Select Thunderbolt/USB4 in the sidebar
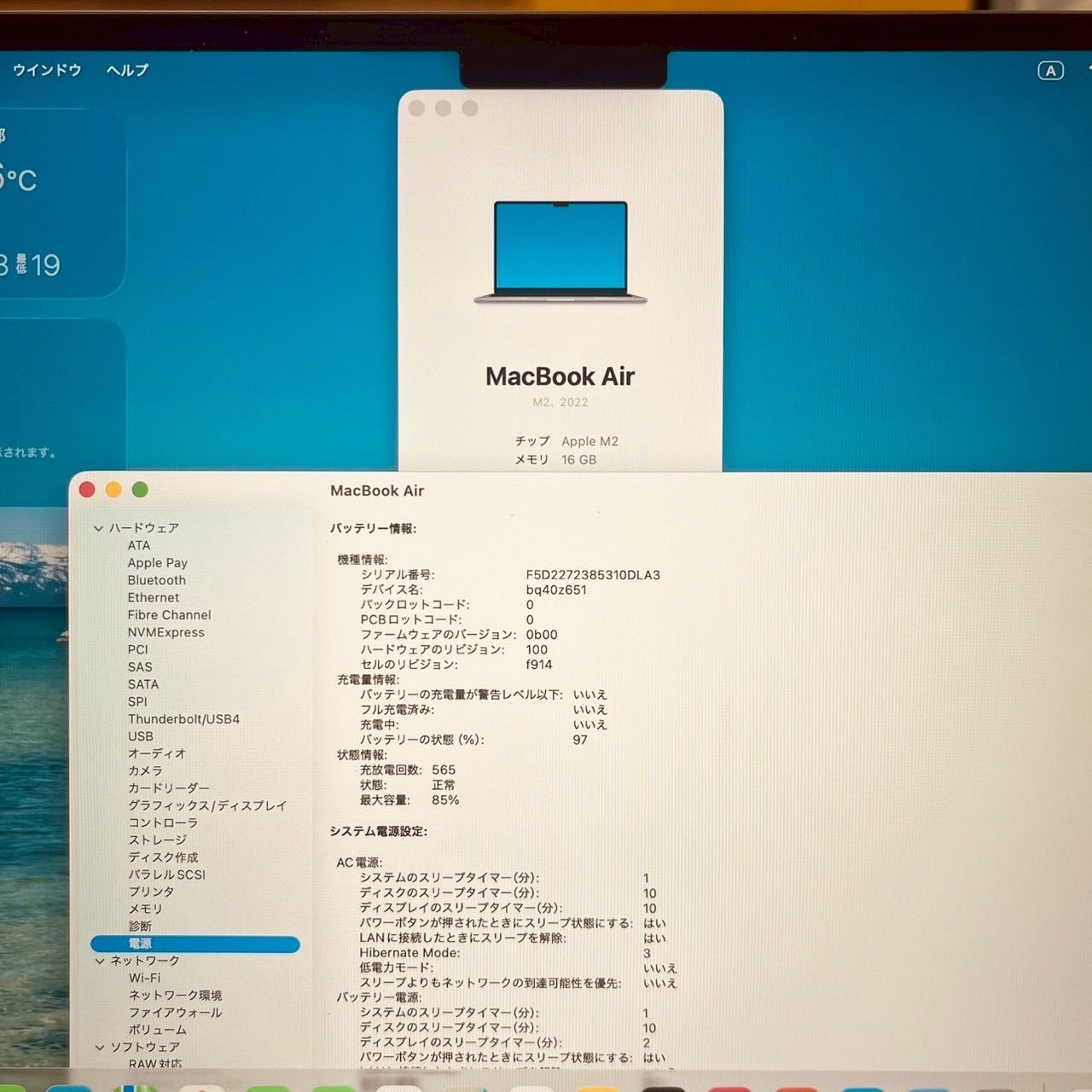 pyautogui.click(x=183, y=719)
